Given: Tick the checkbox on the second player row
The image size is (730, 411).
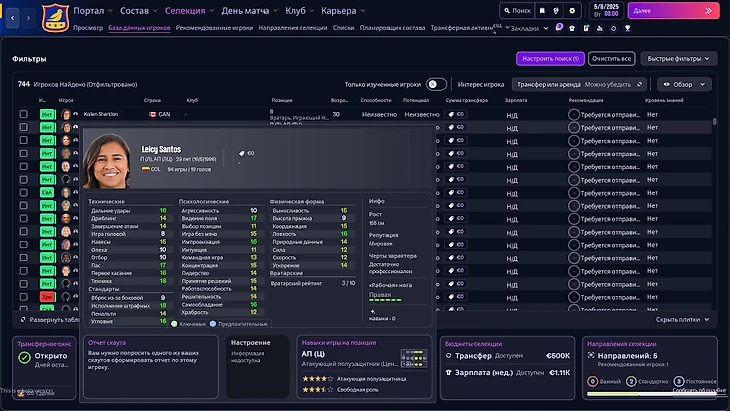Looking at the screenshot, I should tap(24, 129).
